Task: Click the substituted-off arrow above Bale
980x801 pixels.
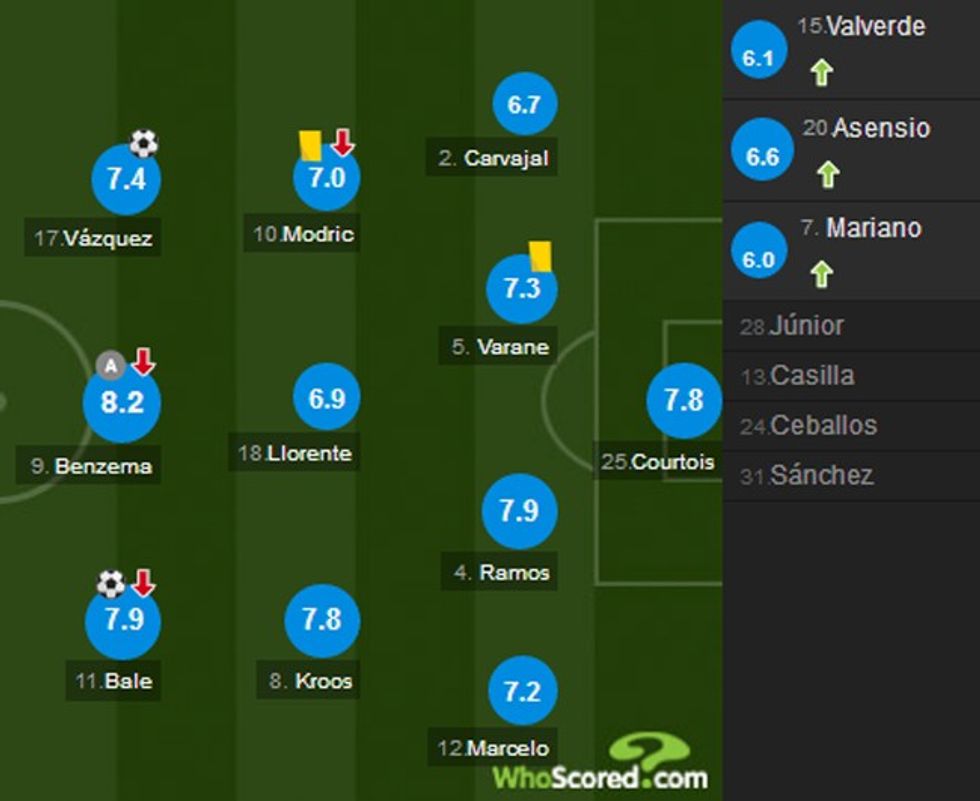Action: pyautogui.click(x=143, y=582)
